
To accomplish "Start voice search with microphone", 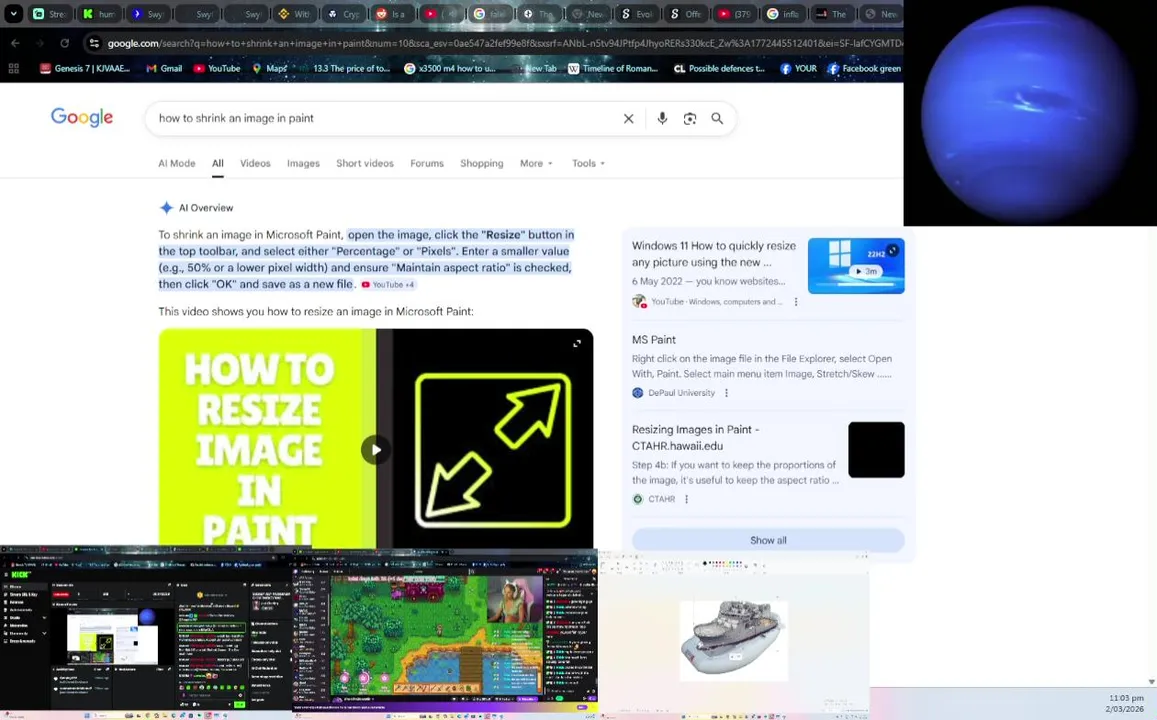I will pos(663,118).
